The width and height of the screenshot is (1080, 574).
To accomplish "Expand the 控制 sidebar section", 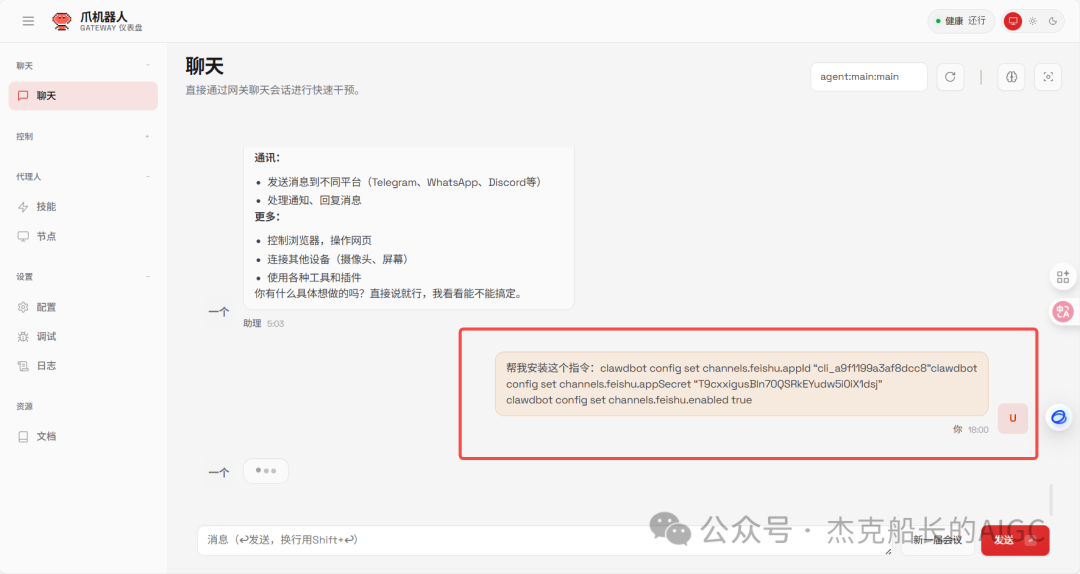I will point(147,136).
